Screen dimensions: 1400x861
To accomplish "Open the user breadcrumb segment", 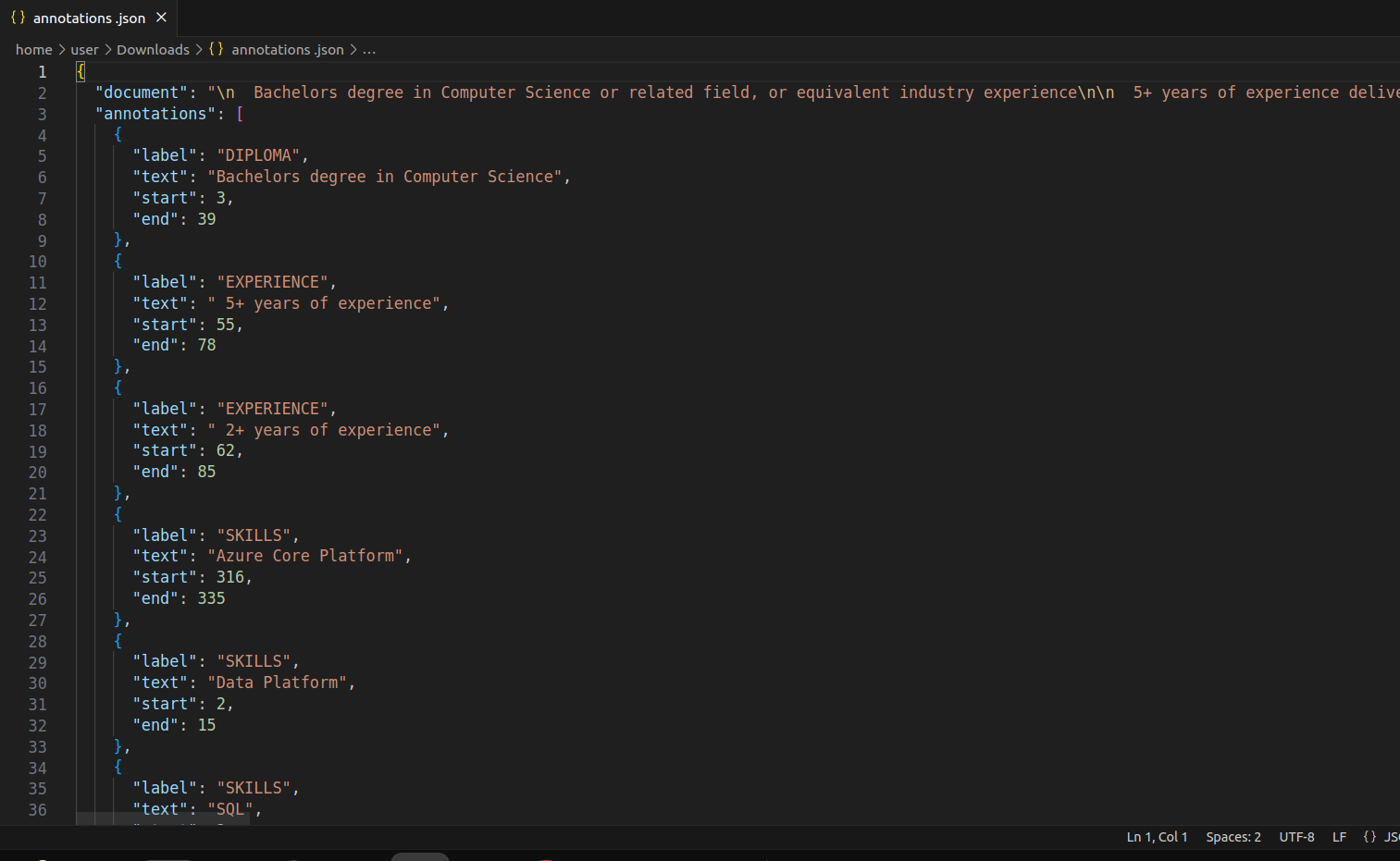I will 84,50.
